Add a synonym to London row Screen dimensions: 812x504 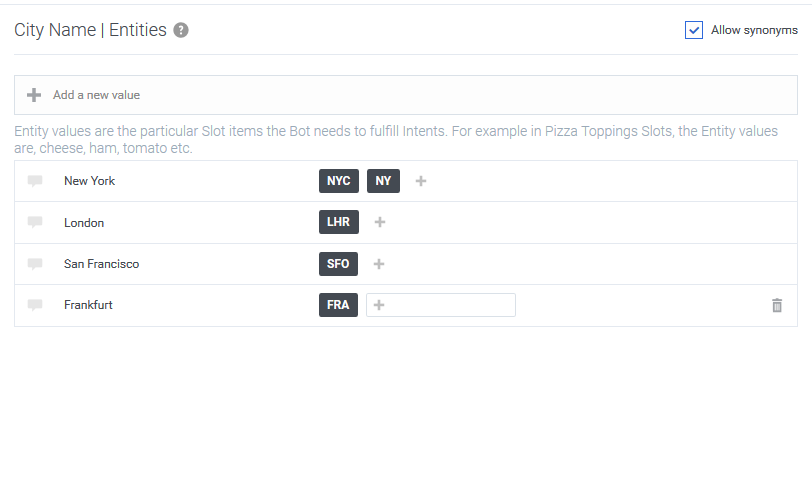380,222
